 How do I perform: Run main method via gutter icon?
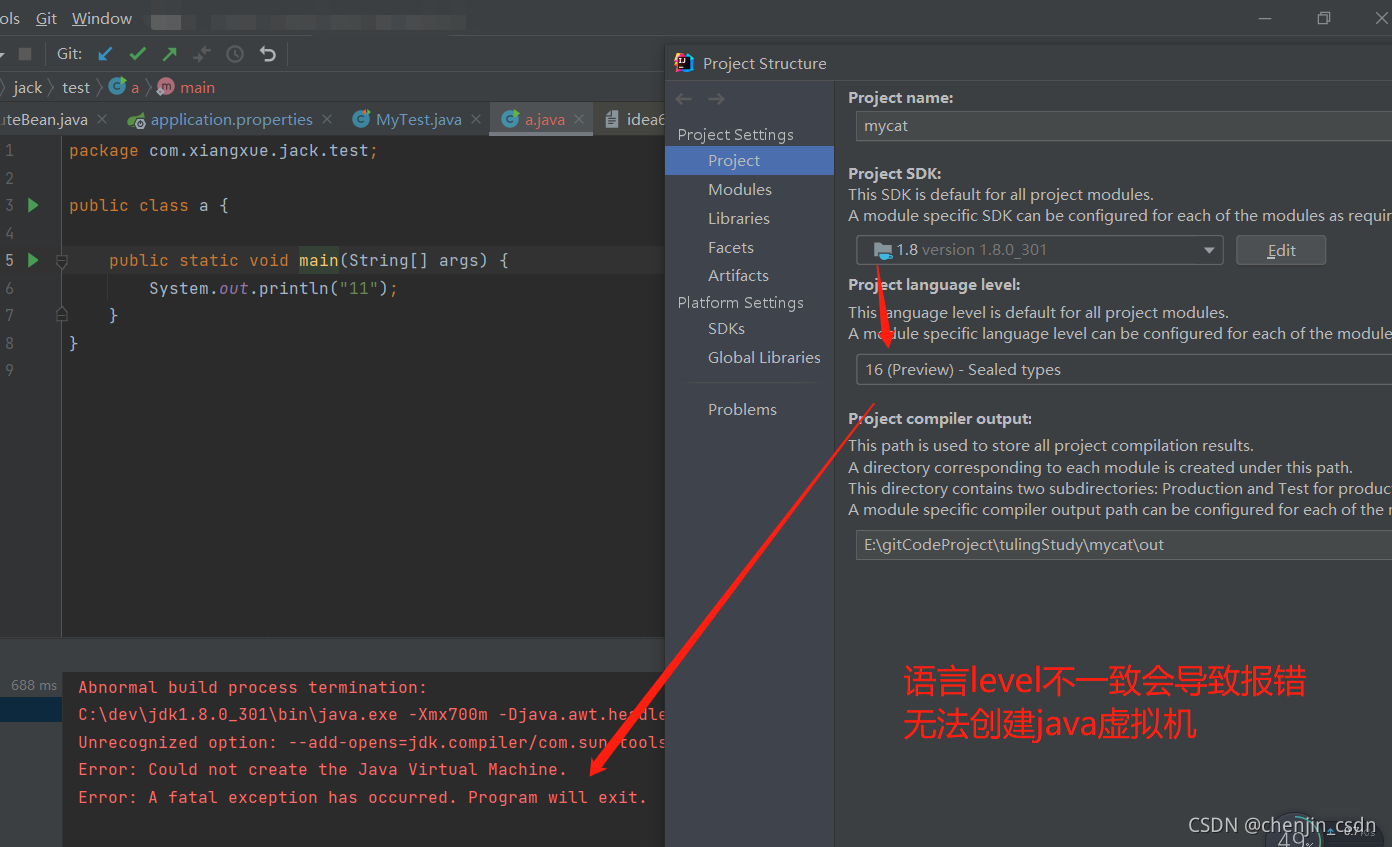pos(33,260)
